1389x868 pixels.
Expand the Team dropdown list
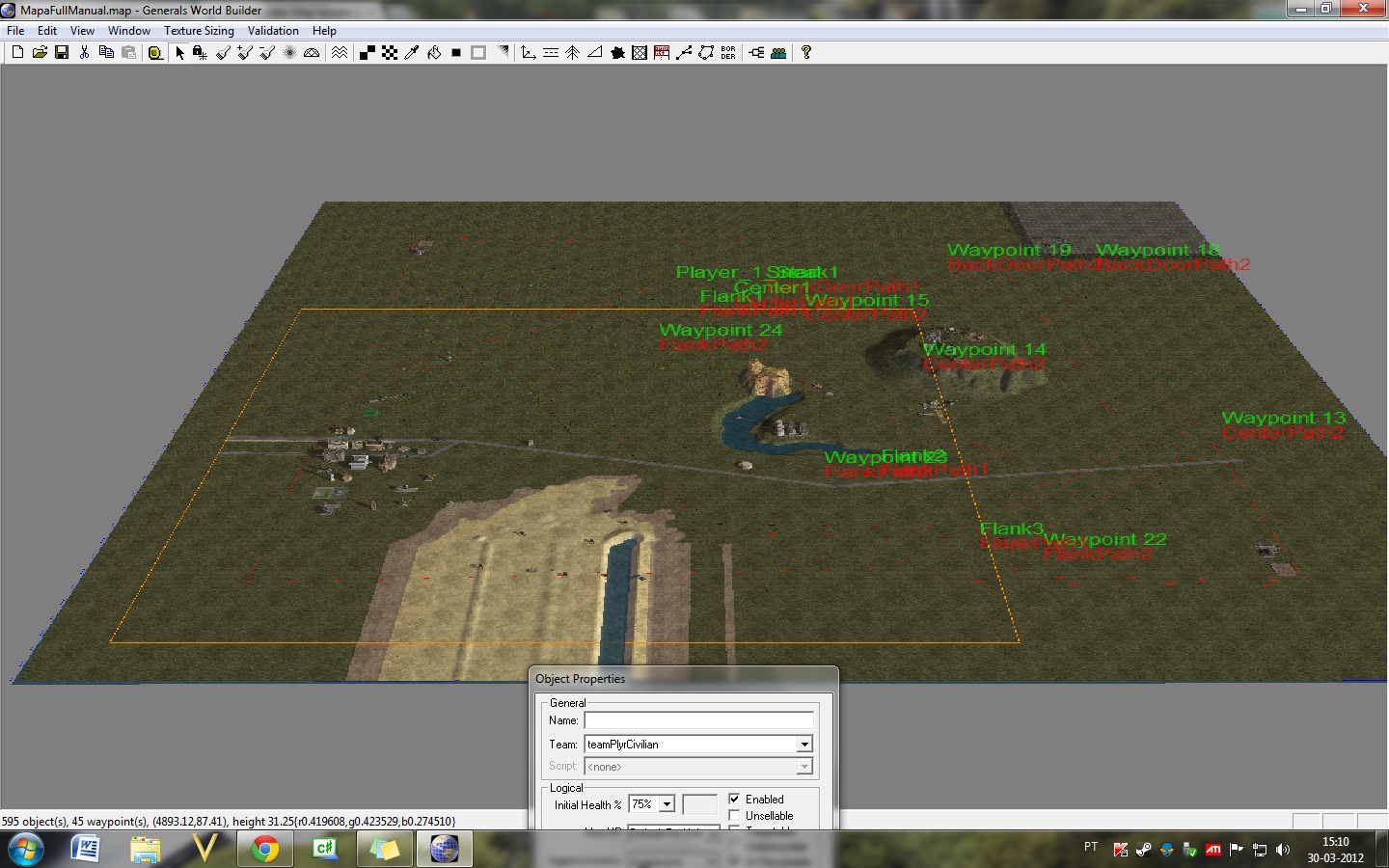(803, 745)
